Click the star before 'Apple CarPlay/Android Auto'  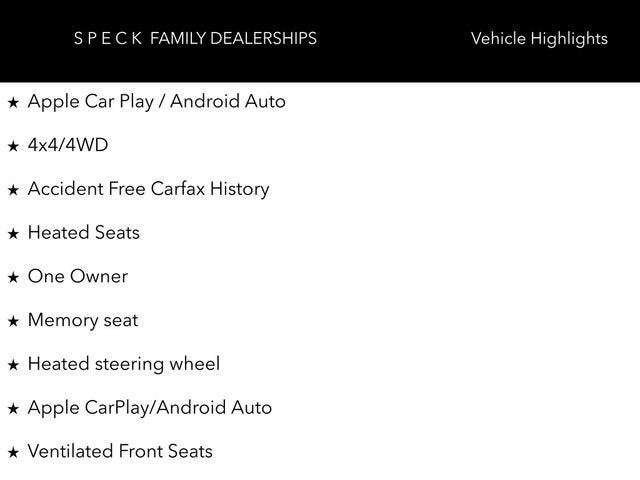point(13,409)
